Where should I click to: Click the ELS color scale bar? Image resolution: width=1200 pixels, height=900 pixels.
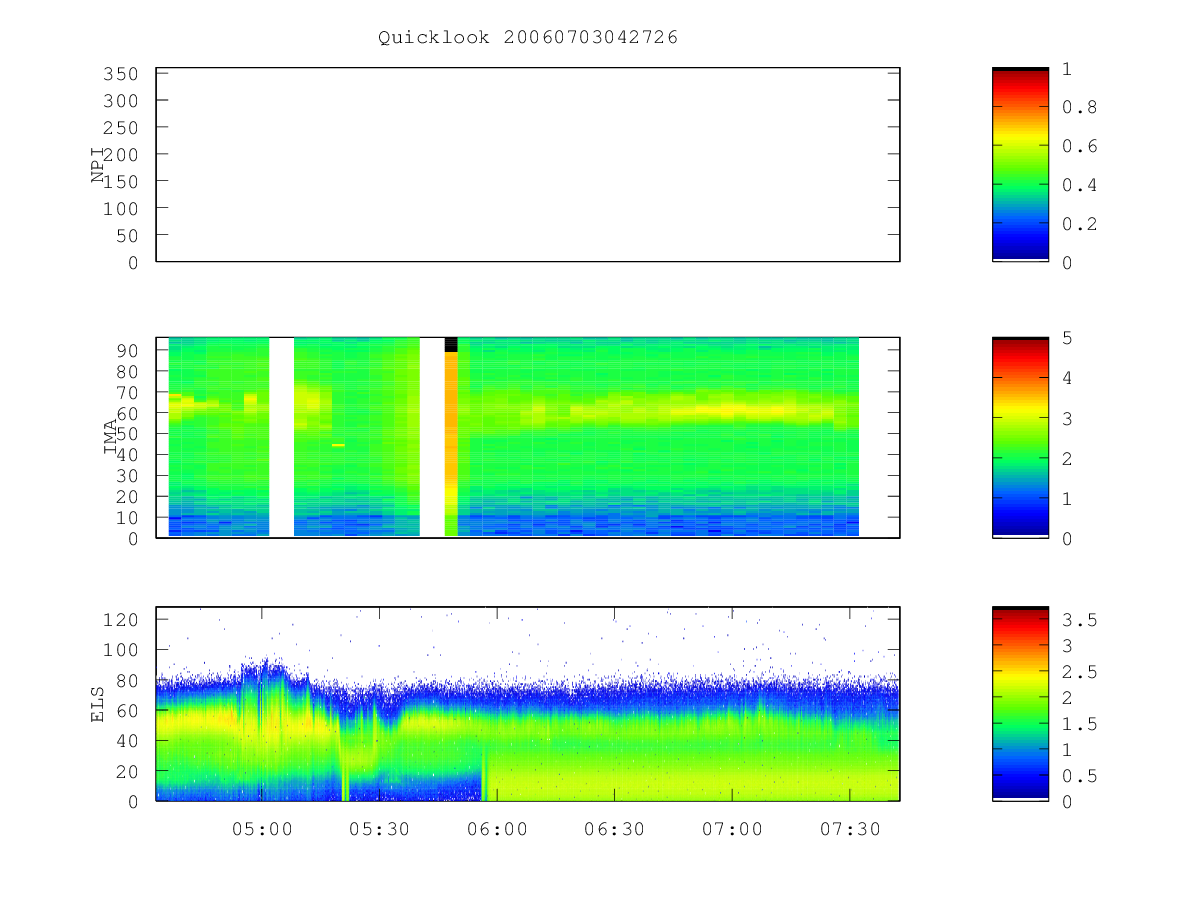[x=1020, y=704]
